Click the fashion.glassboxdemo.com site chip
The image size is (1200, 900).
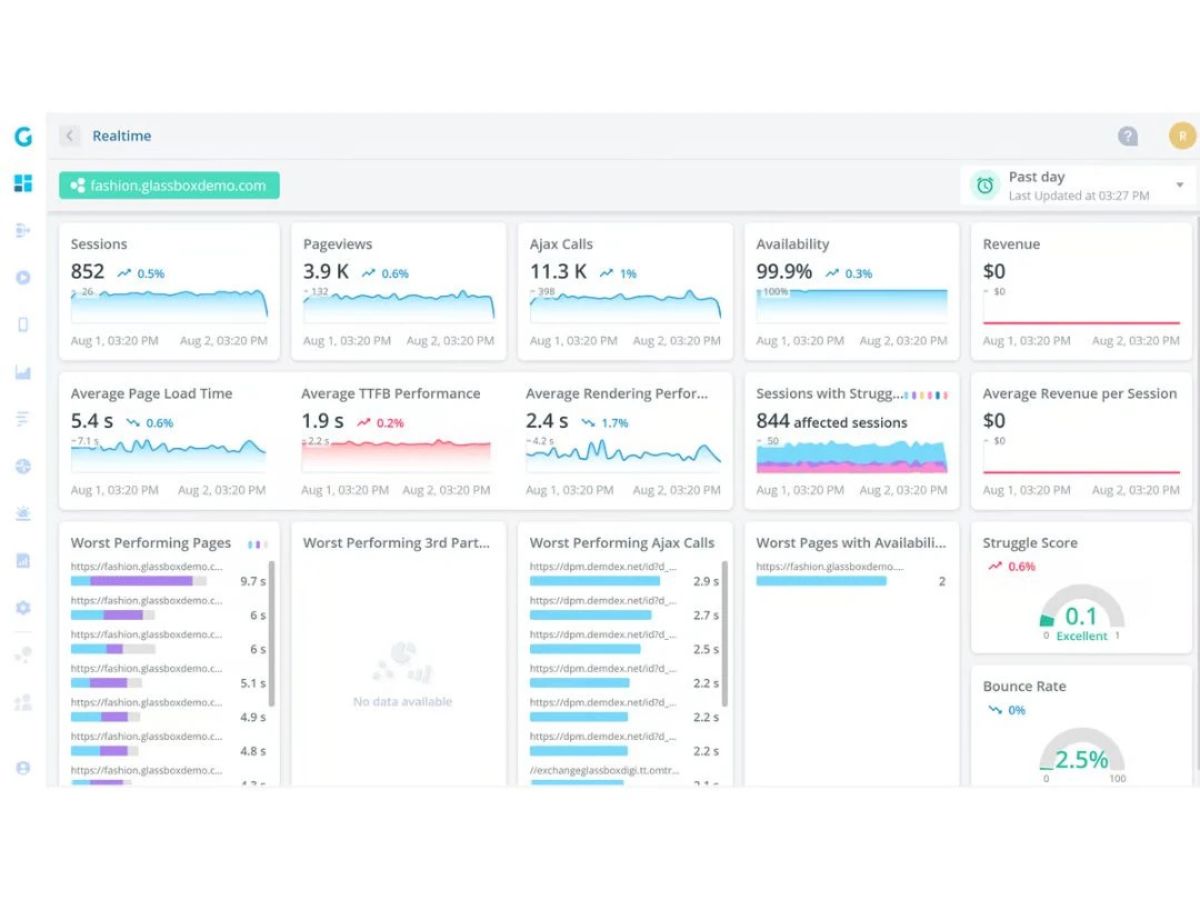(x=169, y=185)
